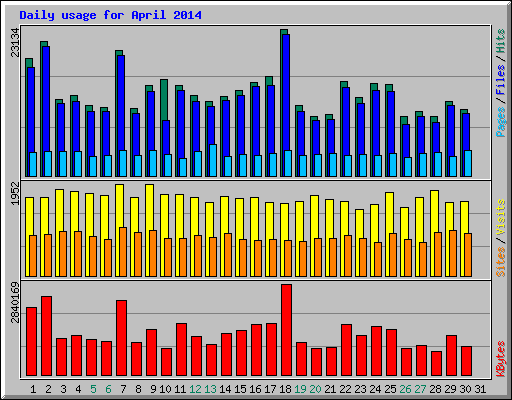512x400 pixels.
Task: Click the 'Pages' legend label
Action: click(501, 122)
